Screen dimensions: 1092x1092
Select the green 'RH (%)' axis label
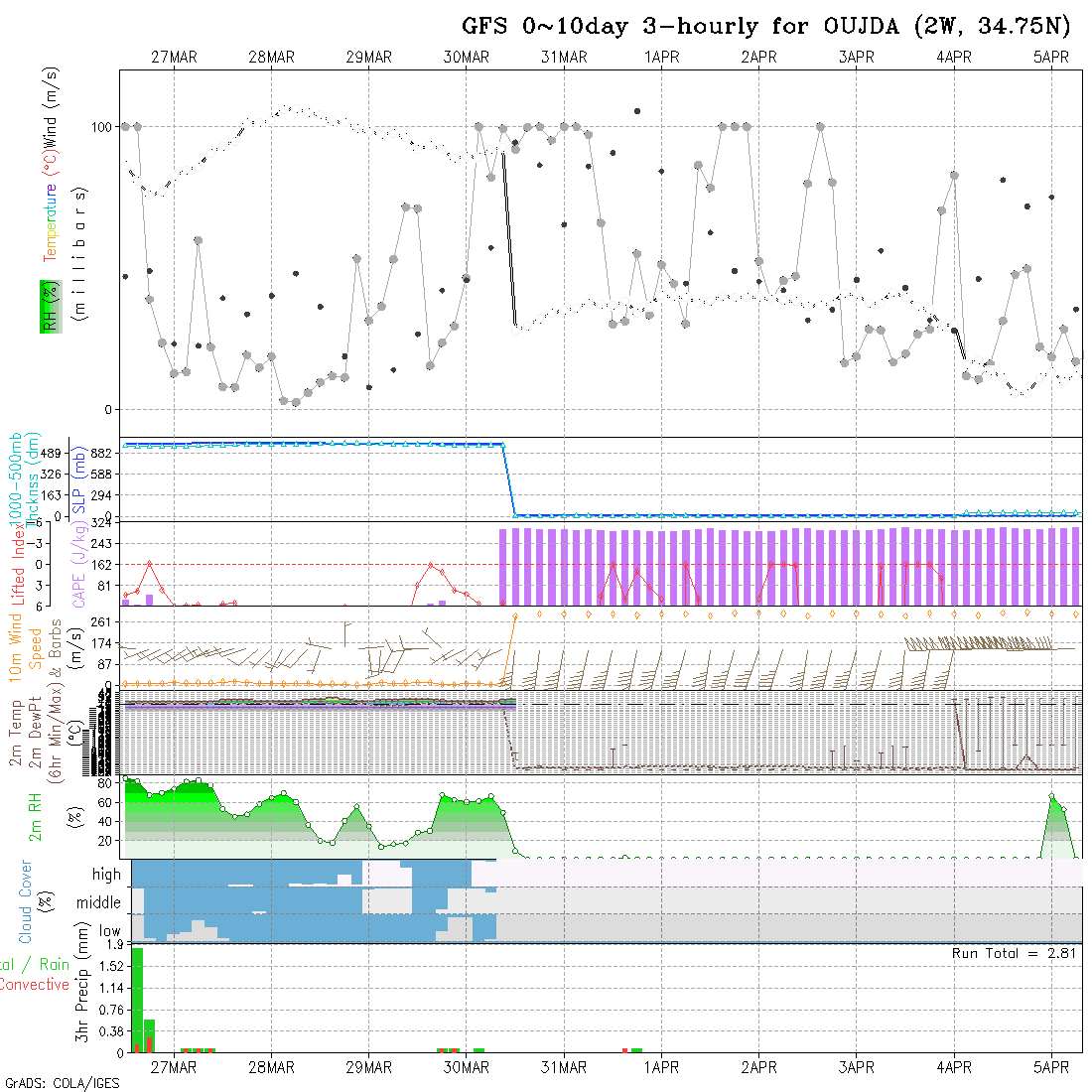click(51, 307)
